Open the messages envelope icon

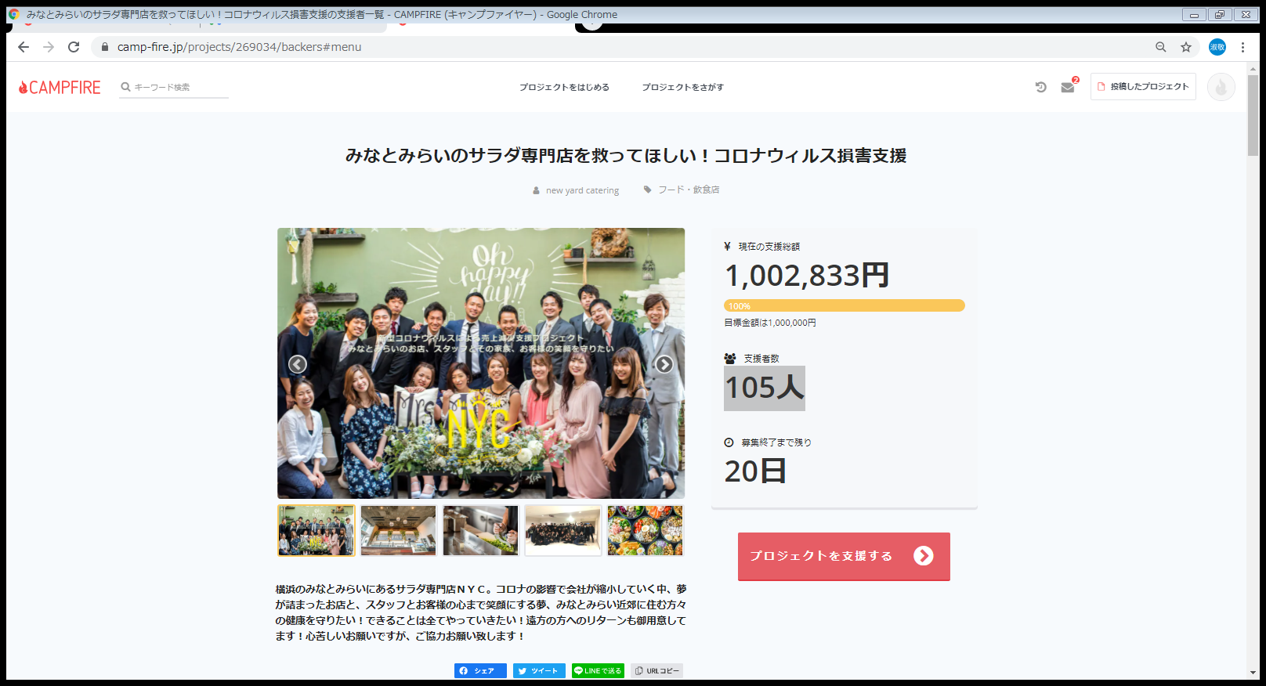[x=1067, y=88]
